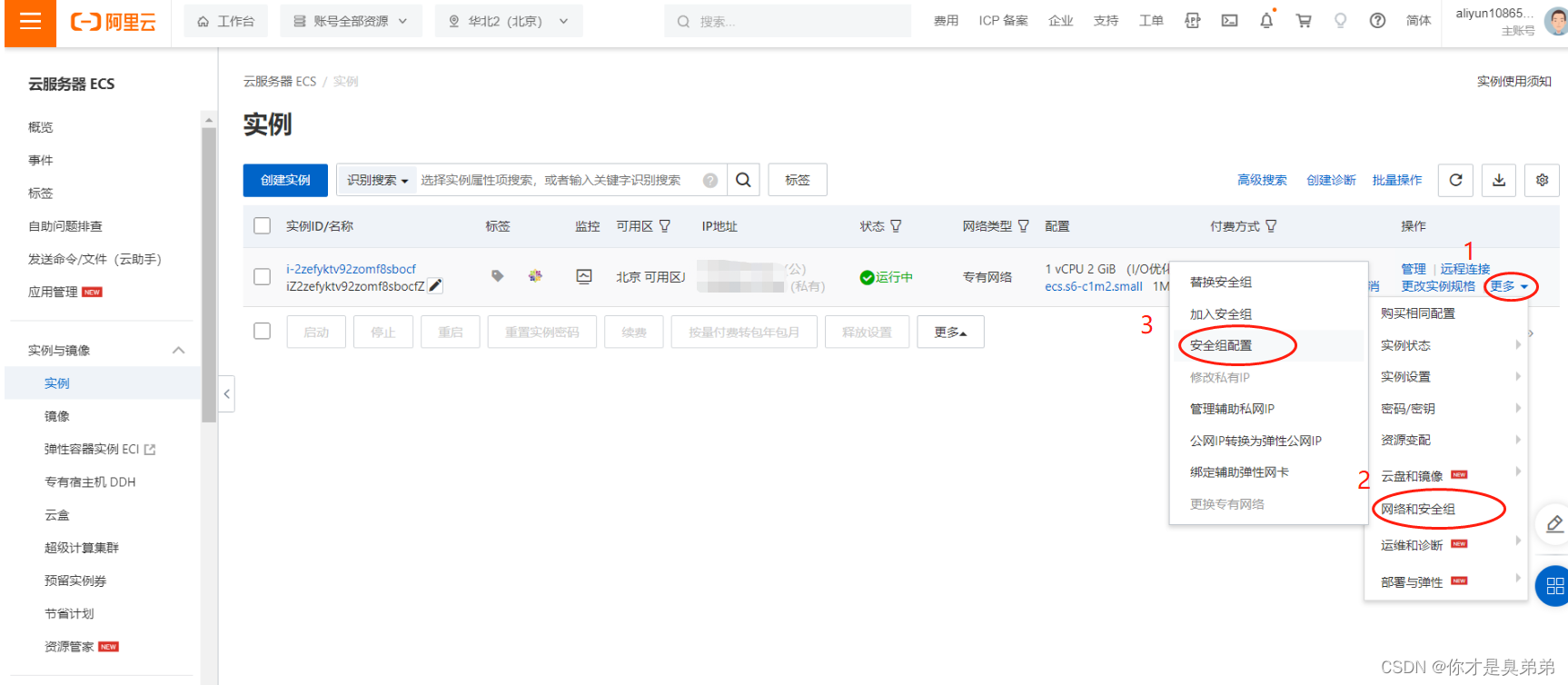This screenshot has width=1568, height=685.
Task: Filter by availability zone funnel icon
Action: (665, 226)
